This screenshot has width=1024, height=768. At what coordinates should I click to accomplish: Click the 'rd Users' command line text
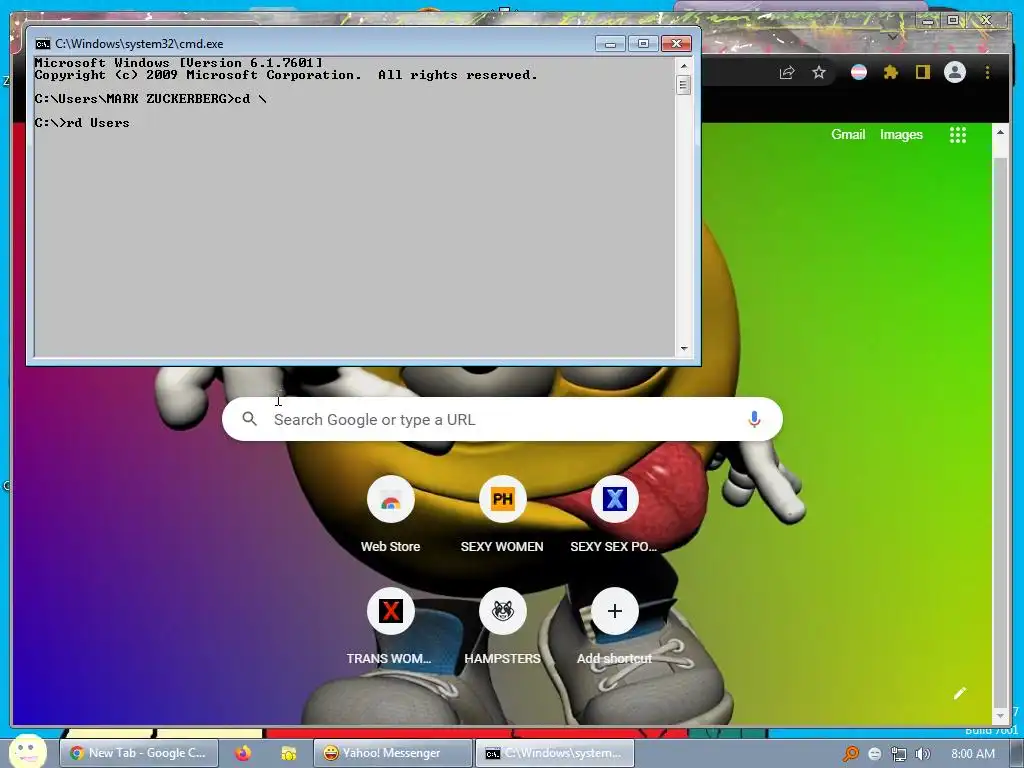coord(98,123)
